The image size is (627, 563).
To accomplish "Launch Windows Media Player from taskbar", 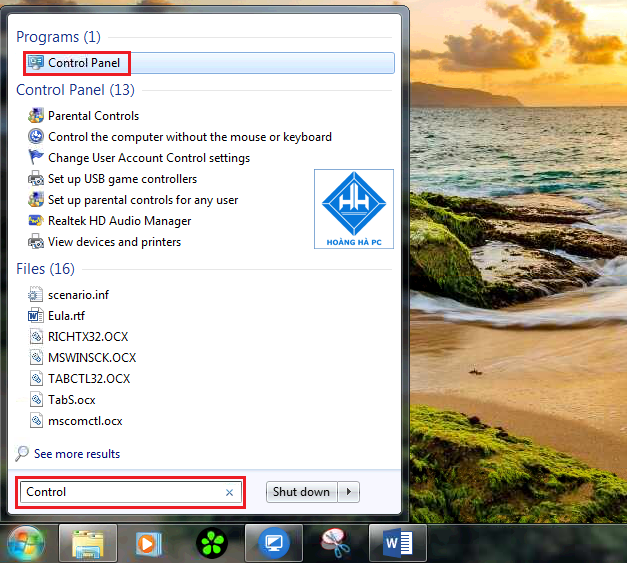I will click(x=149, y=544).
